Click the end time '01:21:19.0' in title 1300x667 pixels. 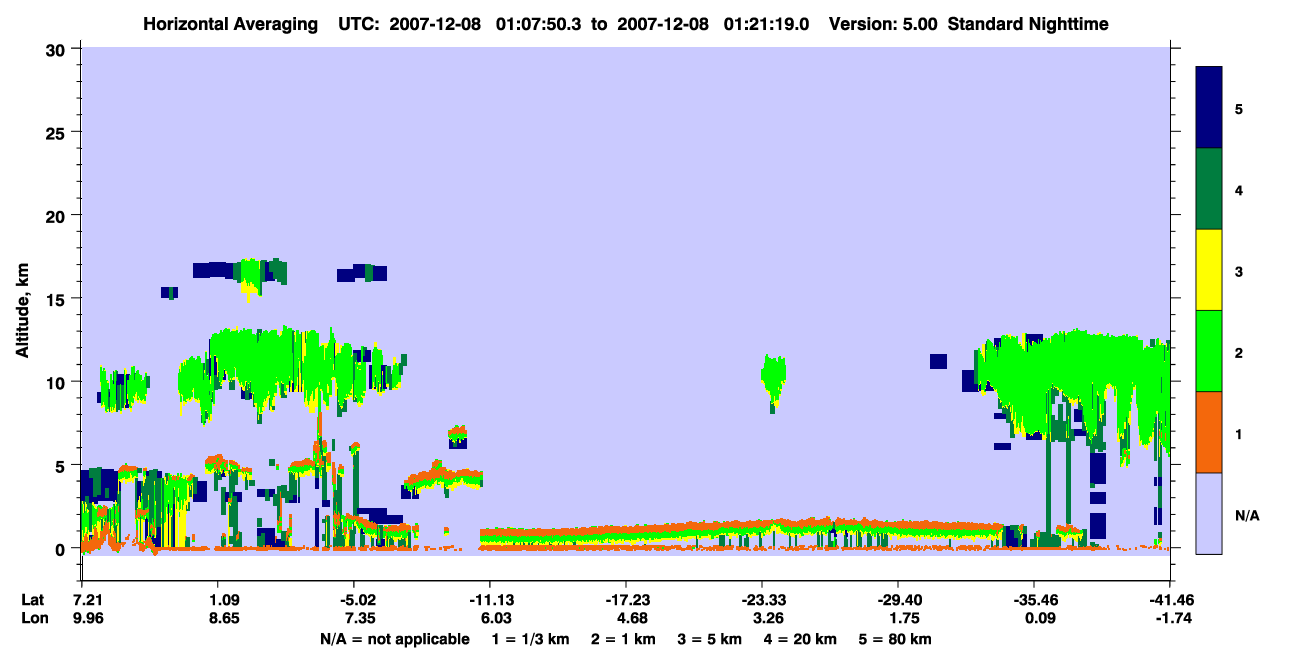click(768, 23)
